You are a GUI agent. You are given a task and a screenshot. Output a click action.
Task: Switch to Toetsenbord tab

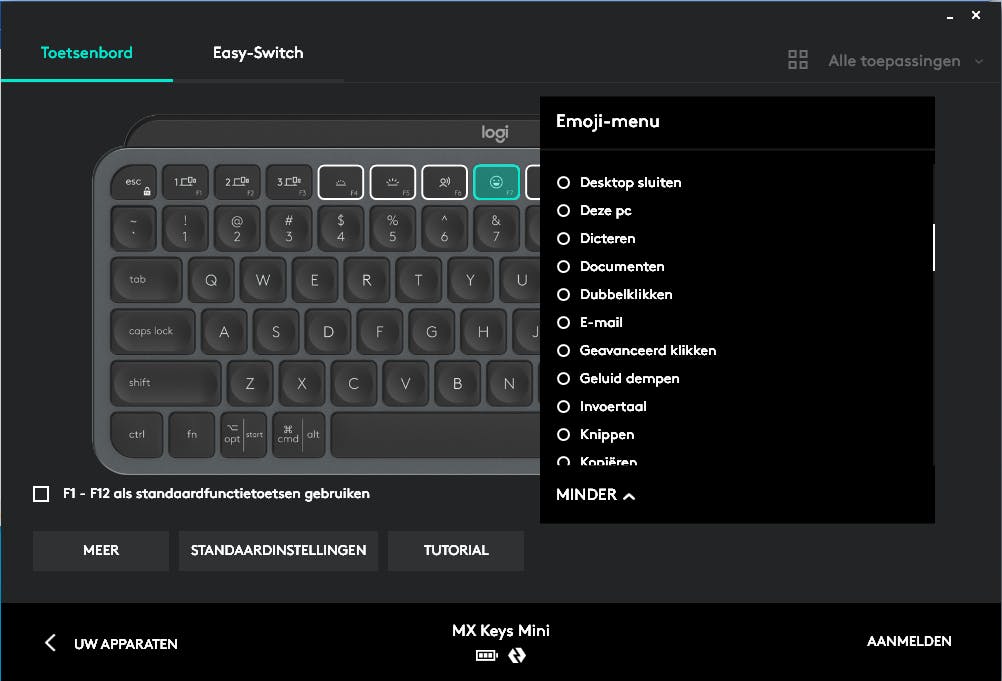[87, 53]
